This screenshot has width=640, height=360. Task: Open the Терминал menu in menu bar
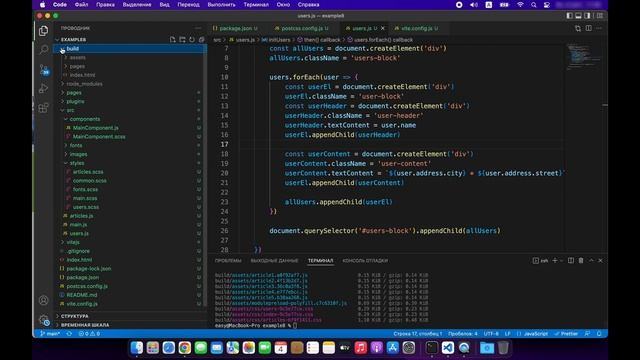(x=256, y=5)
